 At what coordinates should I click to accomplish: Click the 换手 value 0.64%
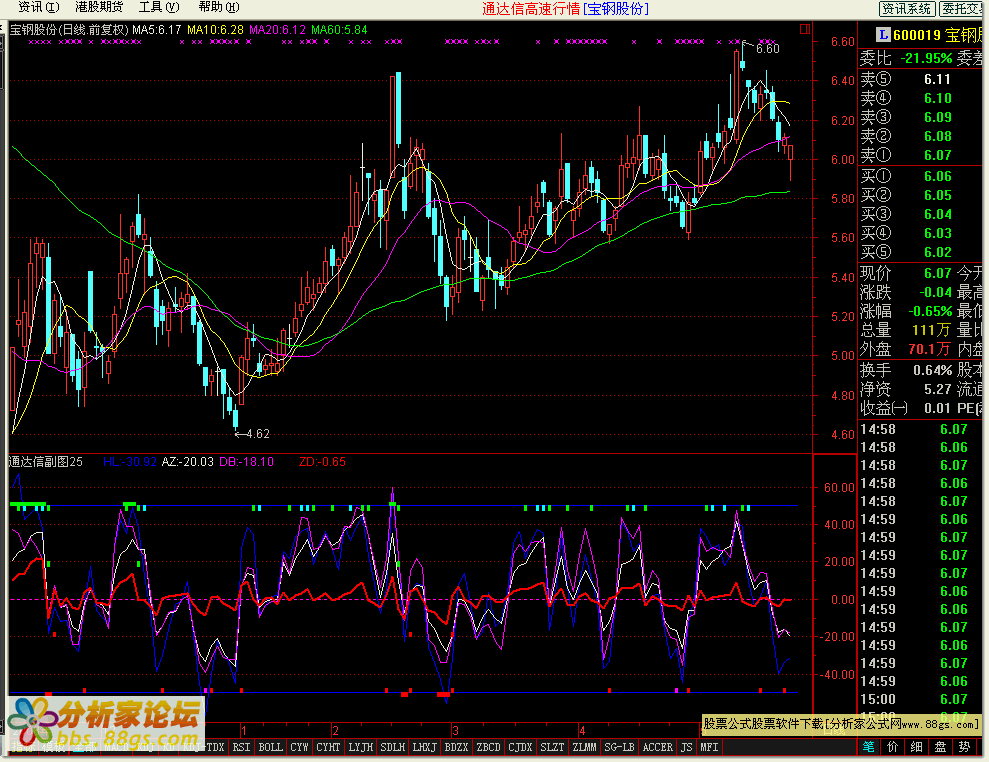932,370
